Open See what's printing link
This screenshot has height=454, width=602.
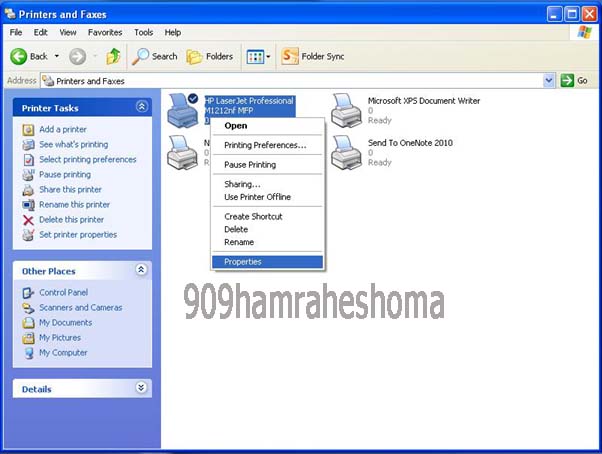(74, 144)
